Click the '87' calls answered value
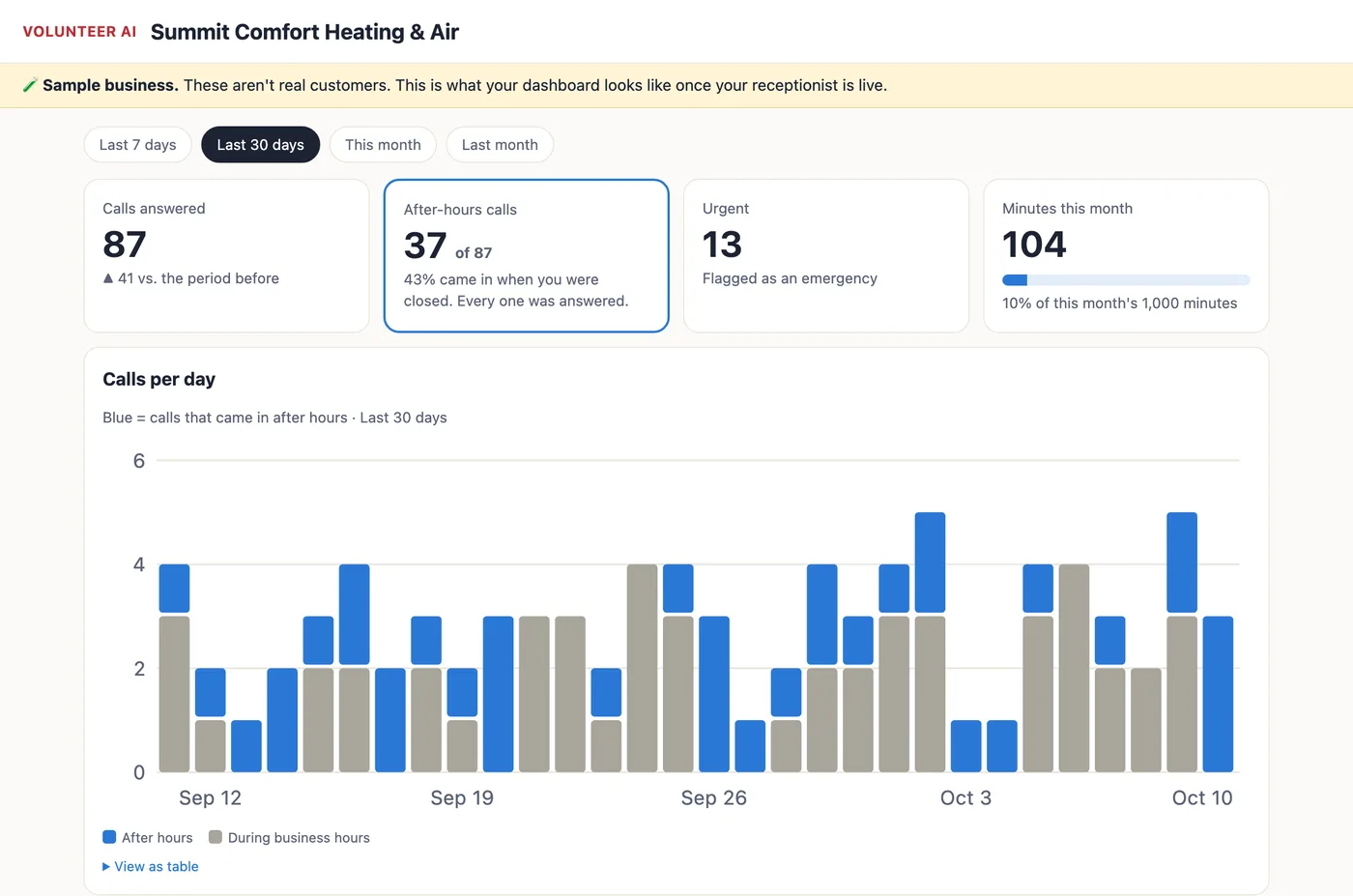 [125, 245]
